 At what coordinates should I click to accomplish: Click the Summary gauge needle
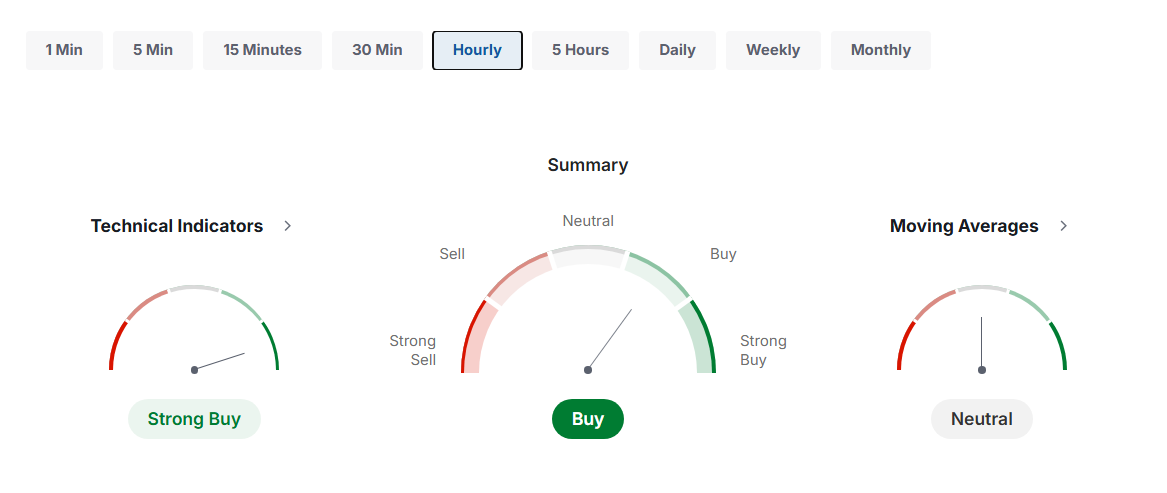click(610, 339)
